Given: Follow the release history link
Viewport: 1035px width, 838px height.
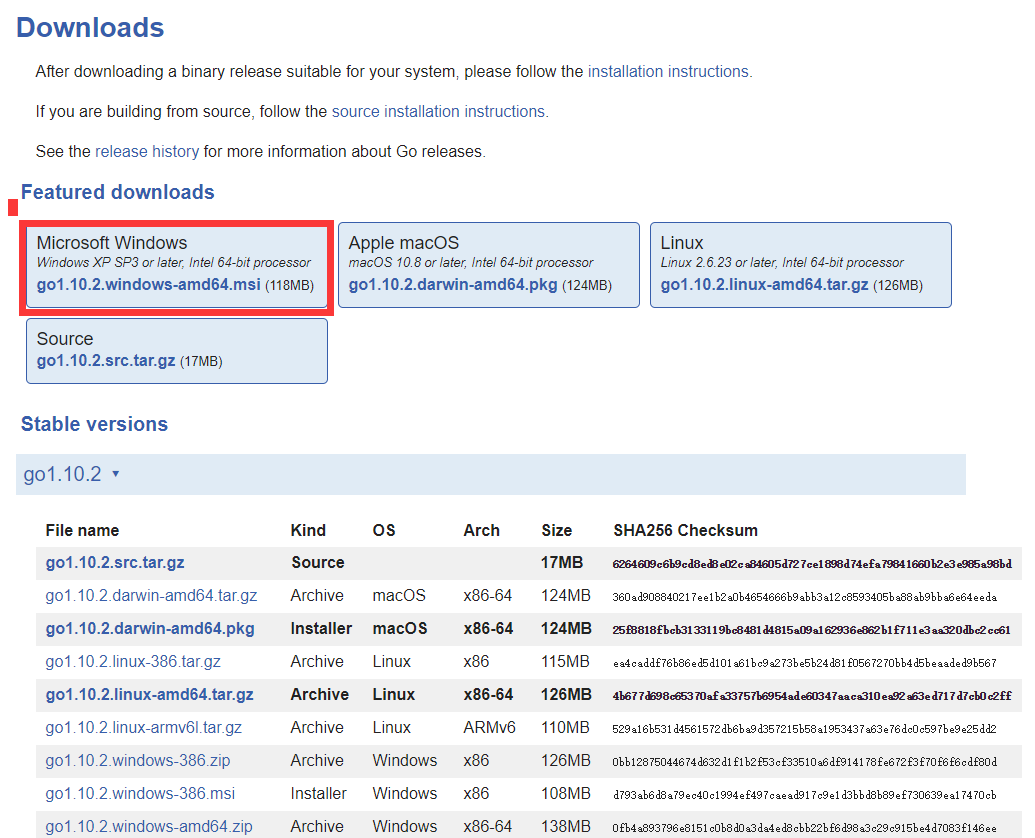Looking at the screenshot, I should tap(147, 152).
